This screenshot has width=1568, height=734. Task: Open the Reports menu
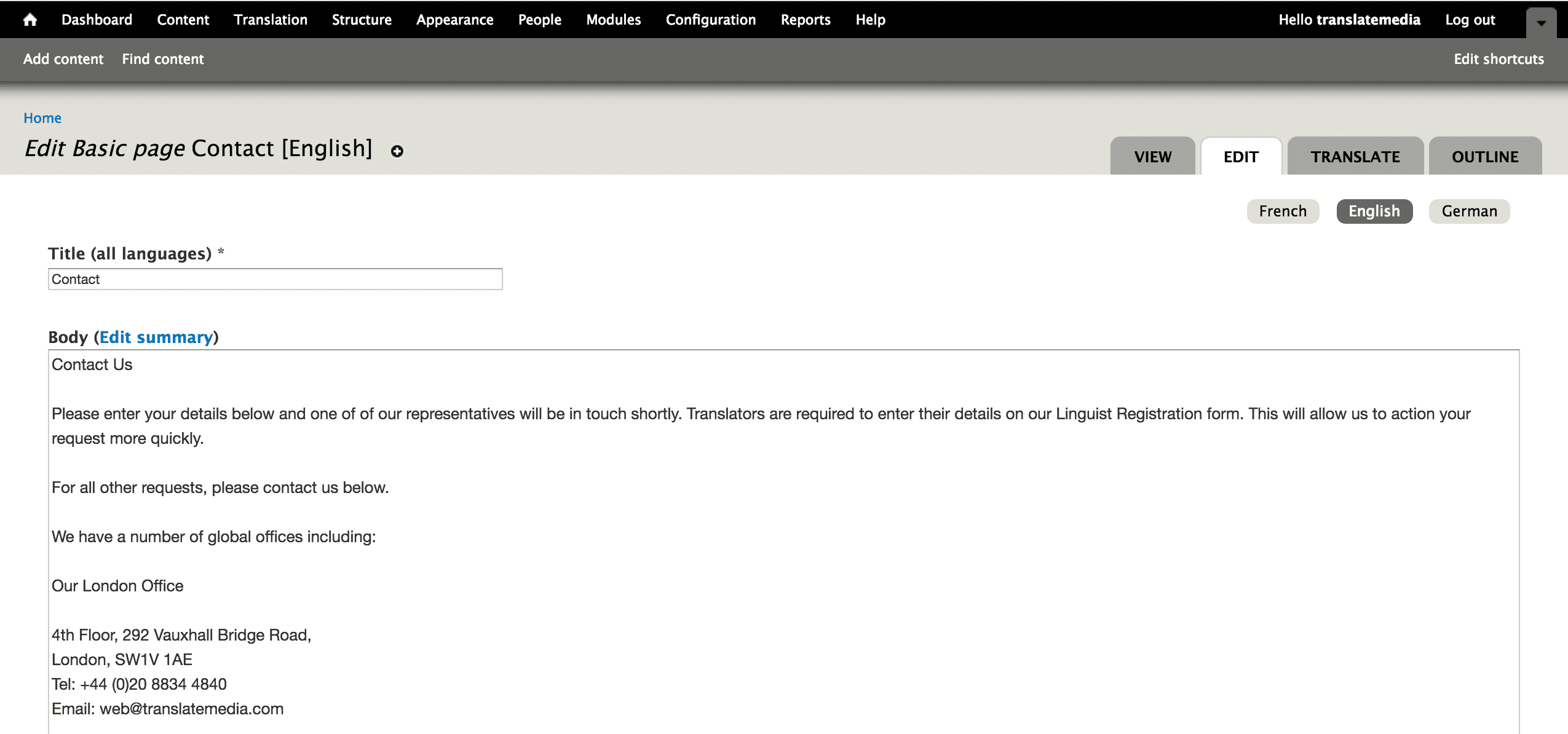[806, 20]
